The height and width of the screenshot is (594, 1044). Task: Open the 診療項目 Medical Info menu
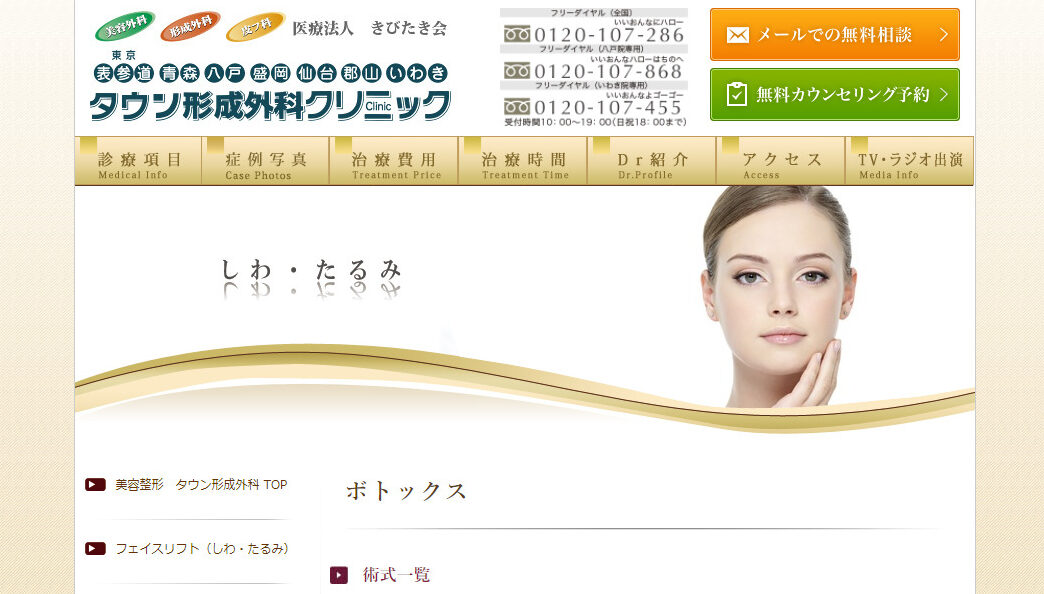coord(139,162)
